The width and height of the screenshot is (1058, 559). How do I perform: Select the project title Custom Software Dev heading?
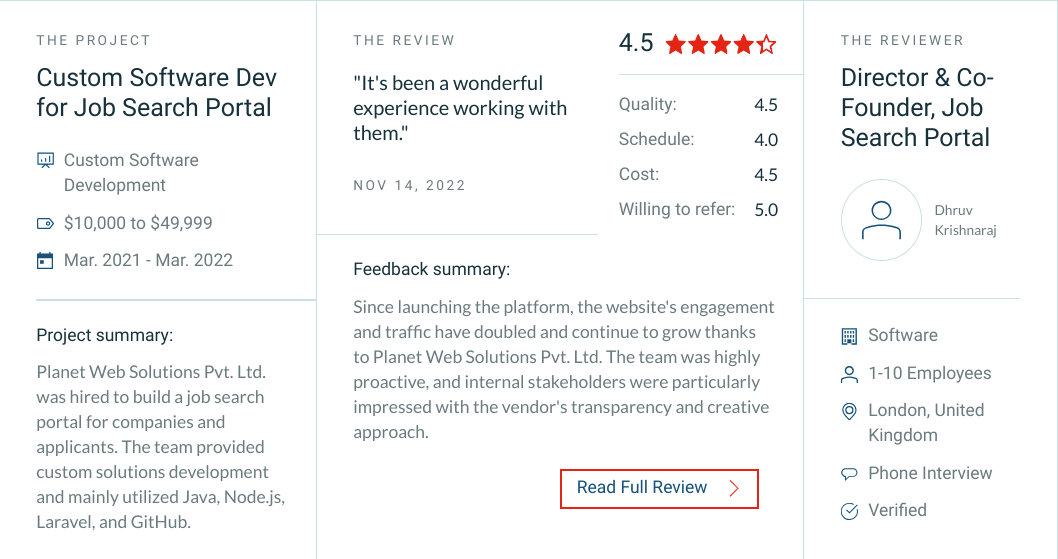(x=157, y=92)
